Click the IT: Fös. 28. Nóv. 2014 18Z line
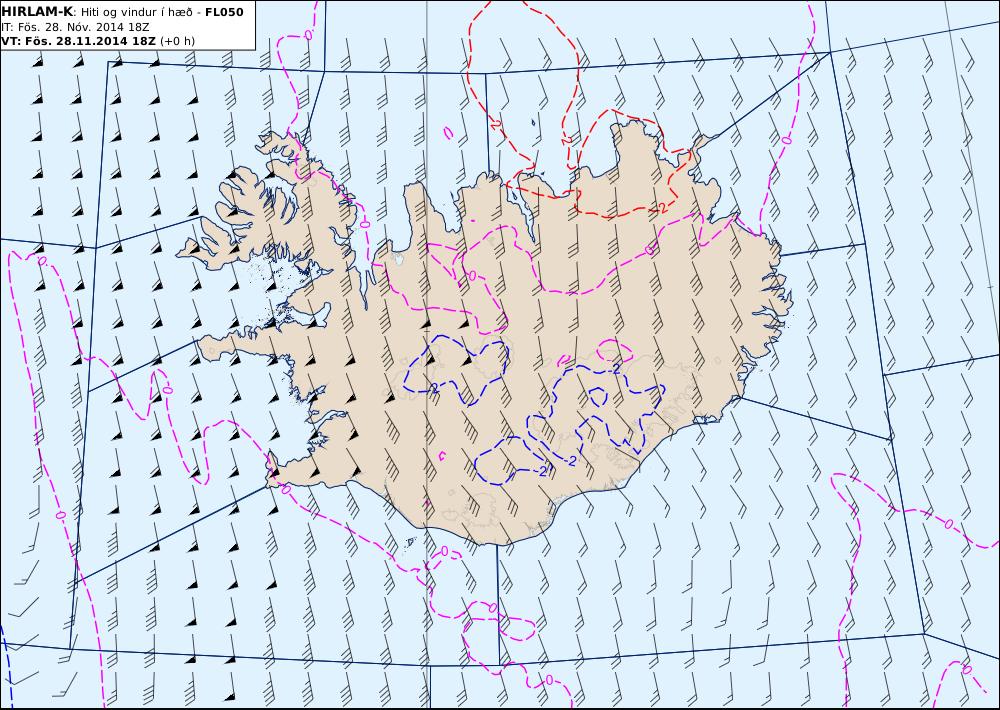The image size is (1000, 710). coord(75,27)
